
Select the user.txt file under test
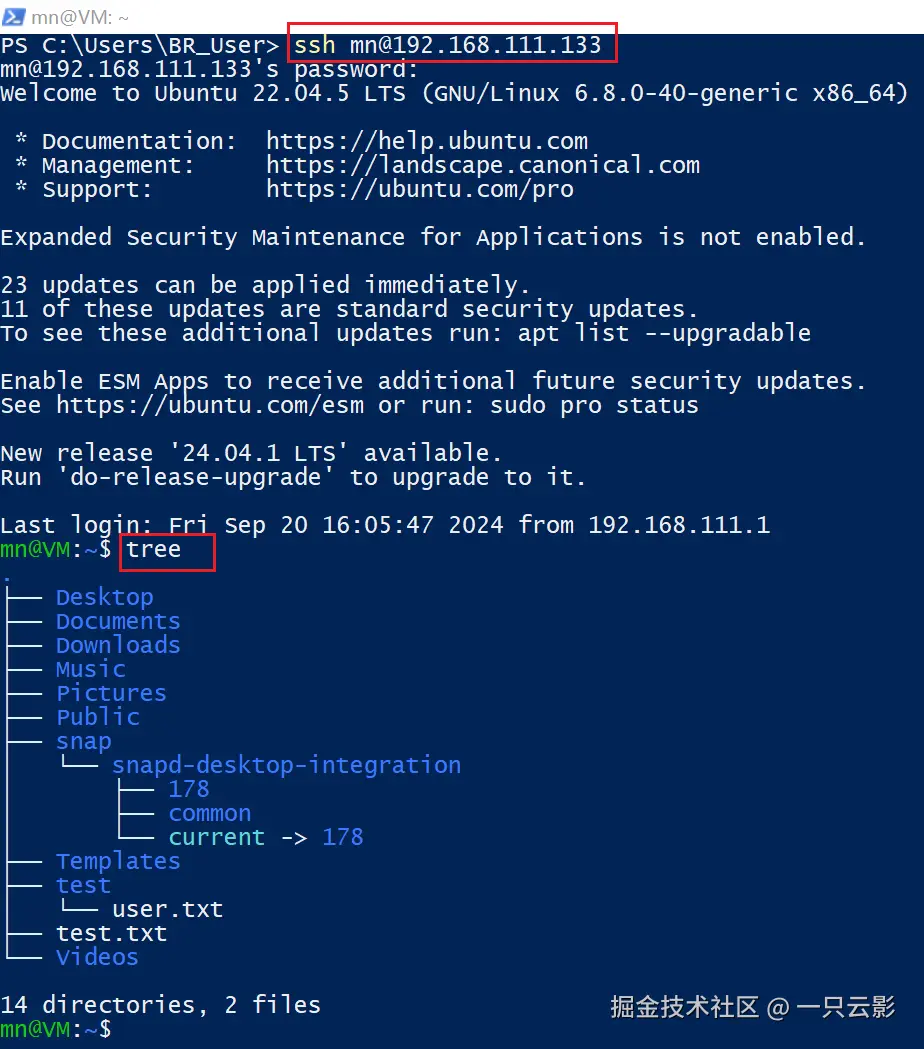[x=167, y=909]
